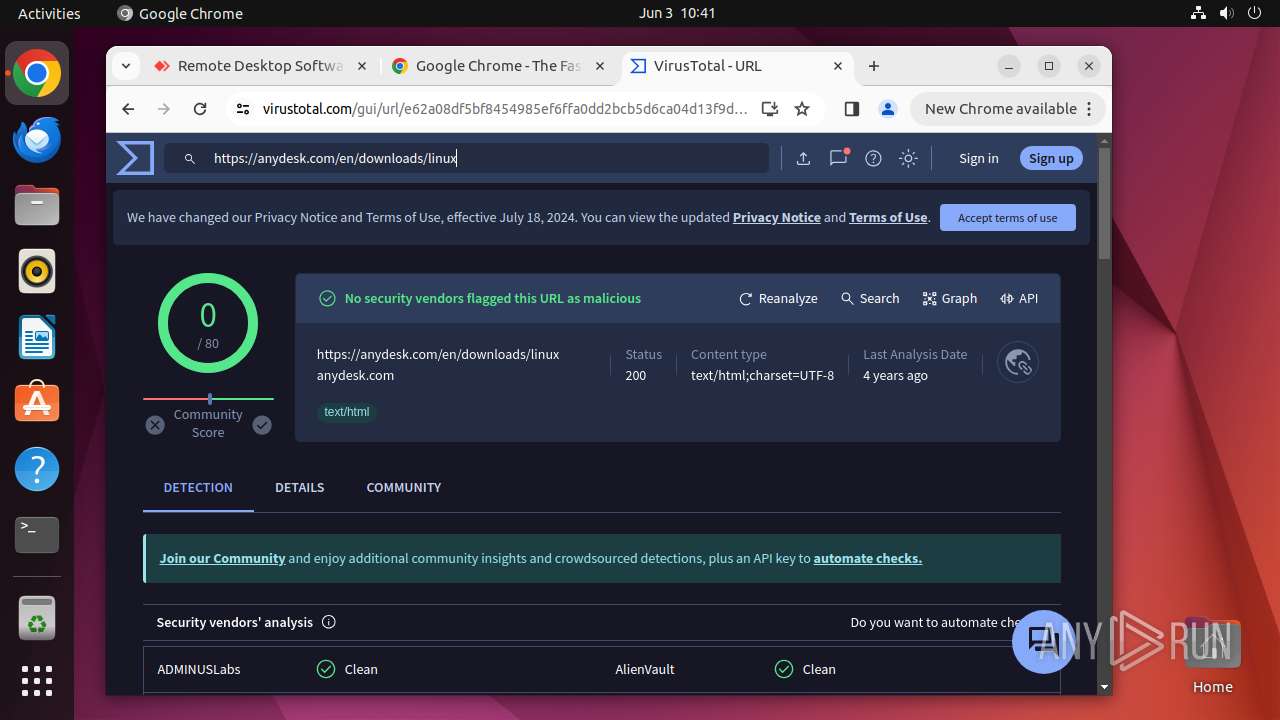The width and height of the screenshot is (1280, 720).
Task: Open tab search dropdown arrow
Action: (x=125, y=66)
